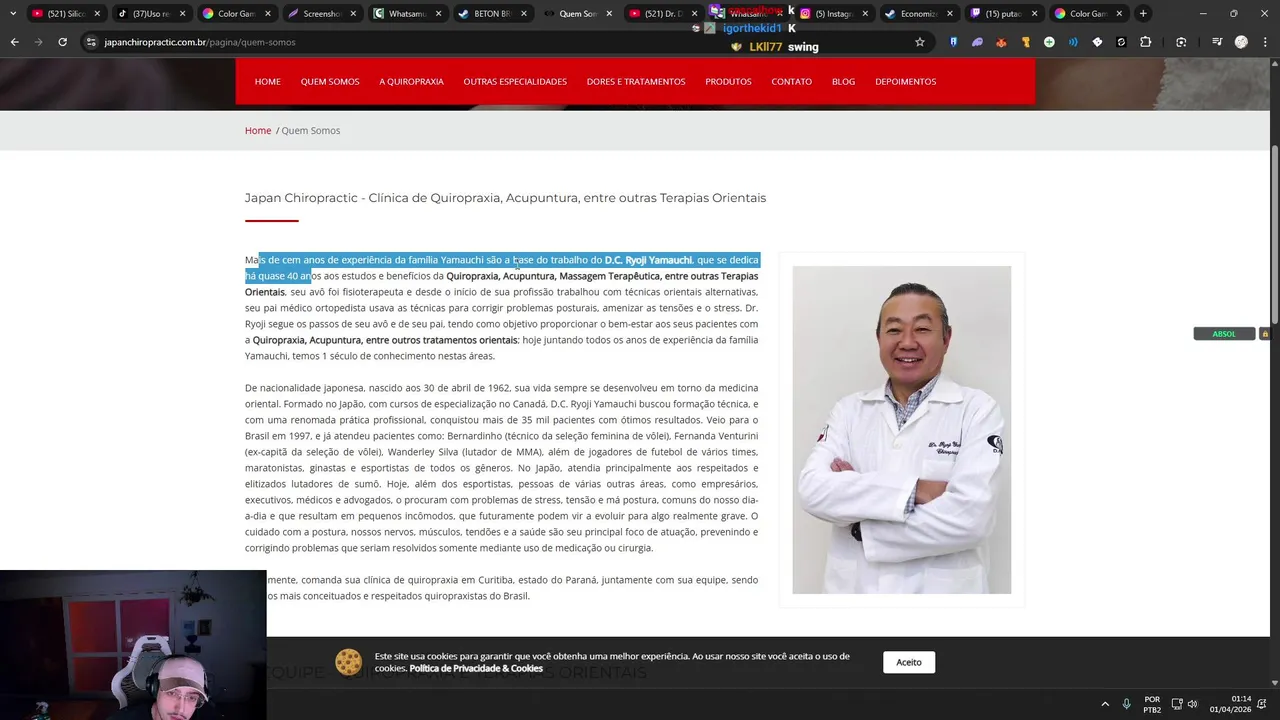The width and height of the screenshot is (1280, 720).
Task: Click the Home breadcrumb link
Action: coord(258,130)
